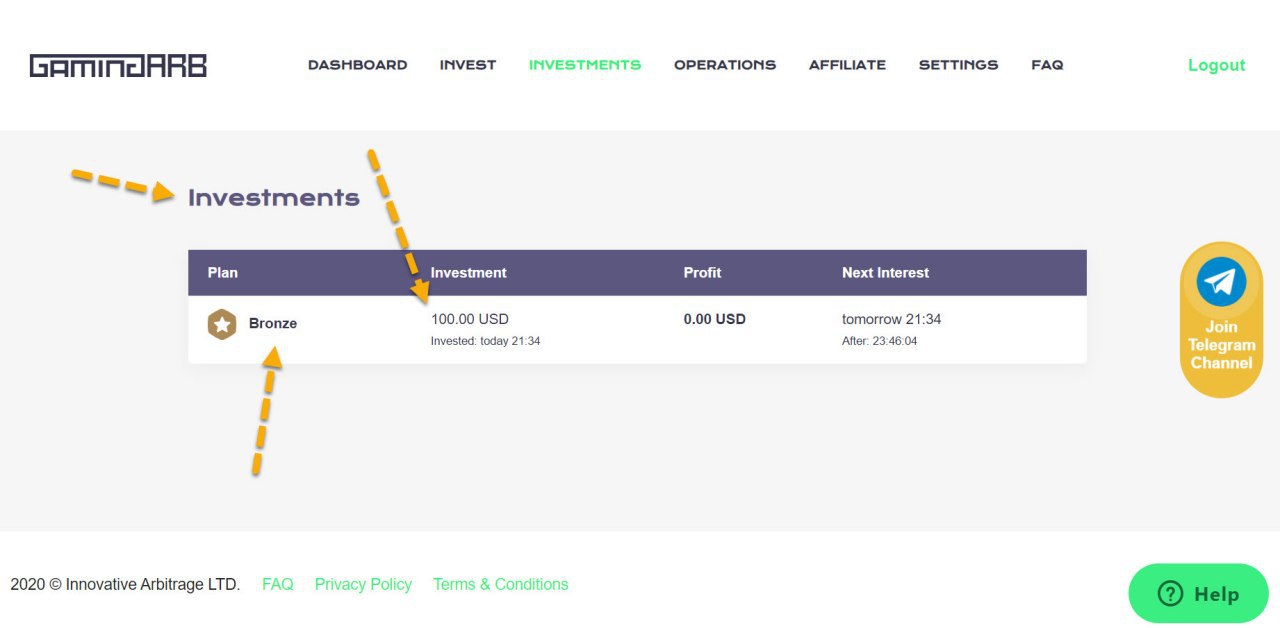1280x628 pixels.
Task: Open Settings from the top navigation
Action: pos(958,65)
